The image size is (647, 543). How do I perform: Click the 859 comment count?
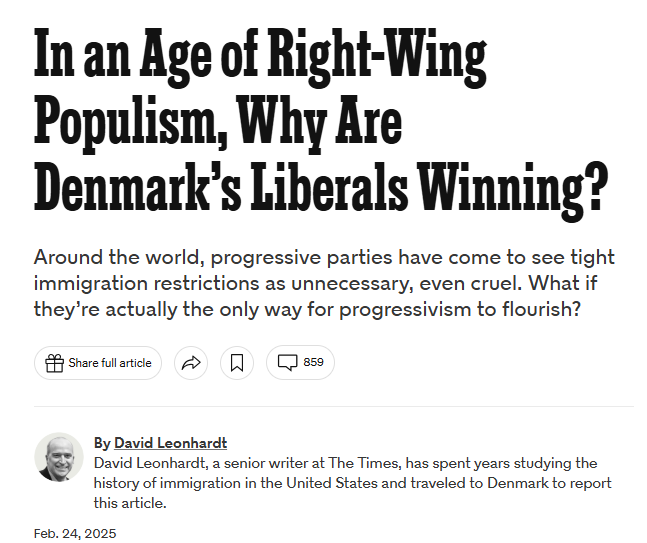click(x=313, y=362)
